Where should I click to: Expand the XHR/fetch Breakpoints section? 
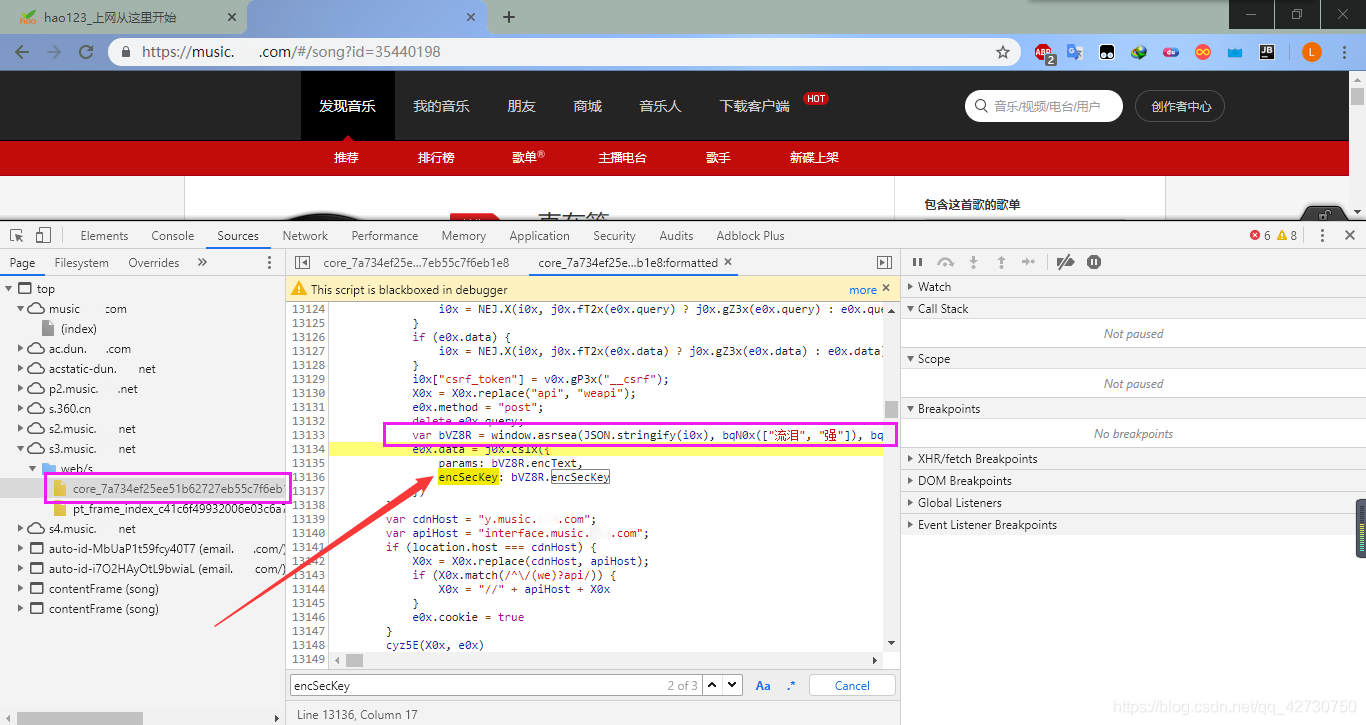(977, 459)
